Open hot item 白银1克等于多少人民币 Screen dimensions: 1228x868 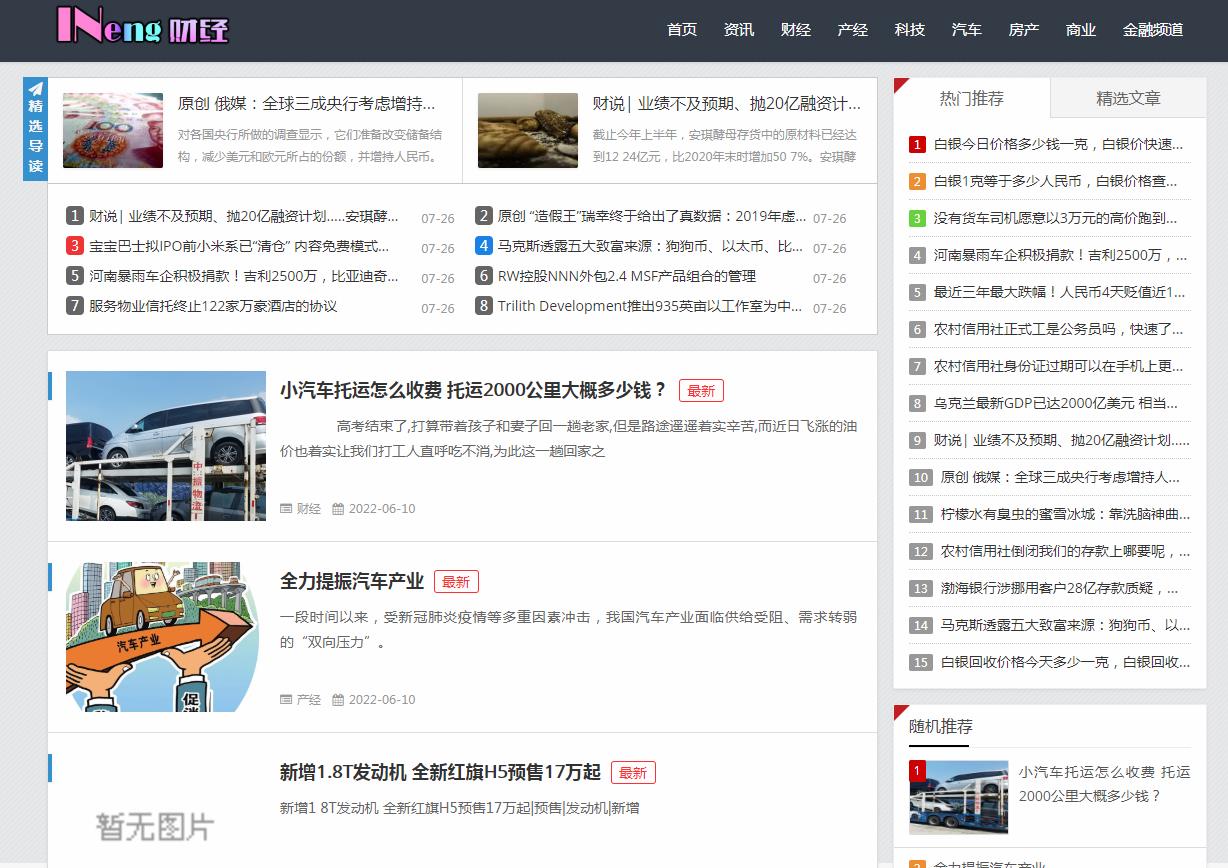coord(1056,181)
